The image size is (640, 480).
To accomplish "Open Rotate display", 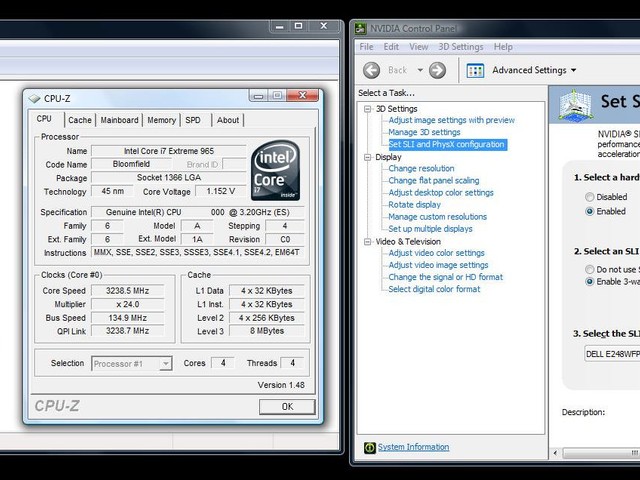I will click(x=414, y=204).
